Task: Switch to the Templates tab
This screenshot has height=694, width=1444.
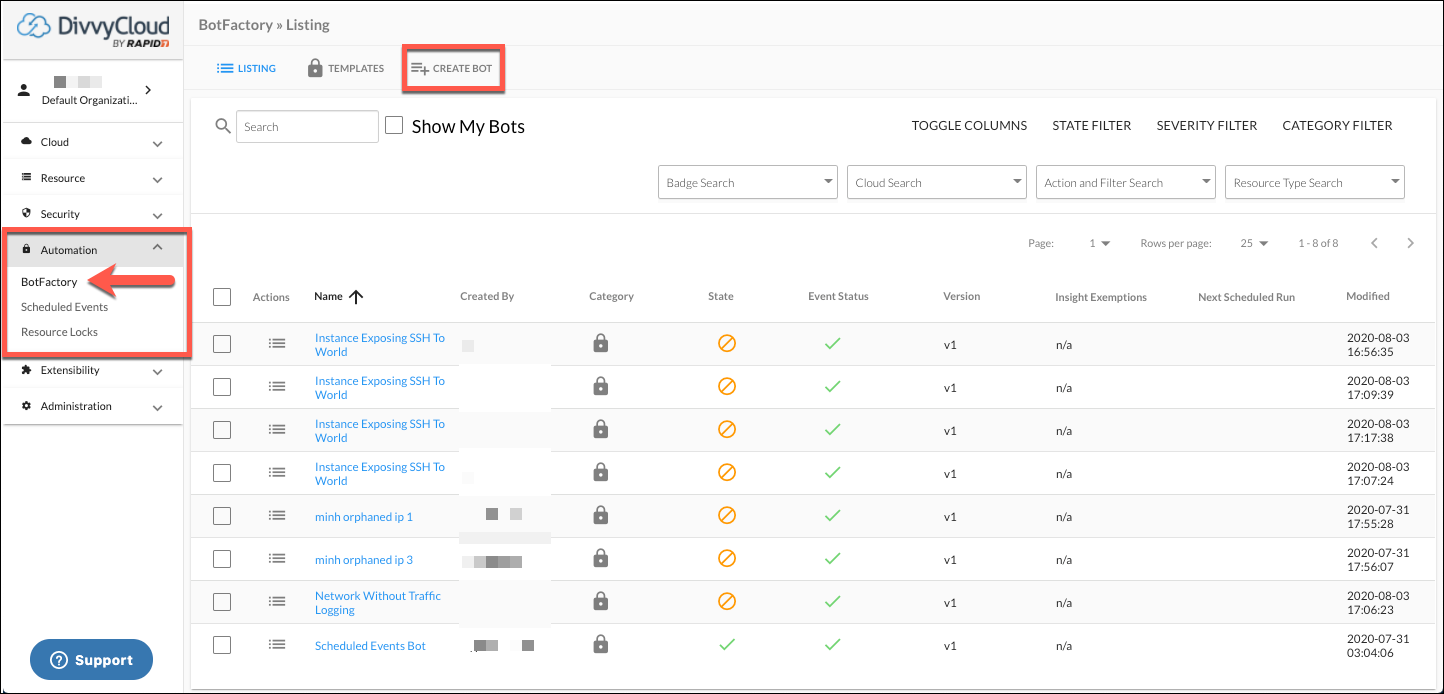Action: (345, 68)
